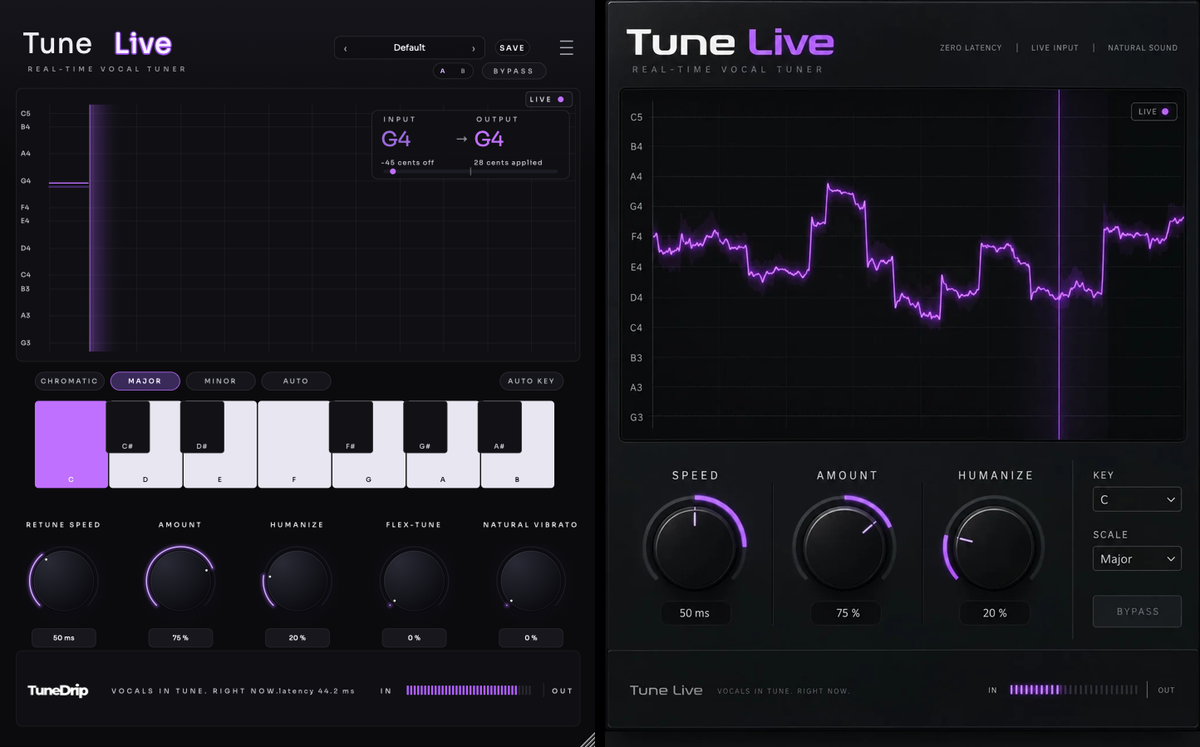Go to previous preset with left chevron
Screen dimensions: 1200x747
coord(346,48)
